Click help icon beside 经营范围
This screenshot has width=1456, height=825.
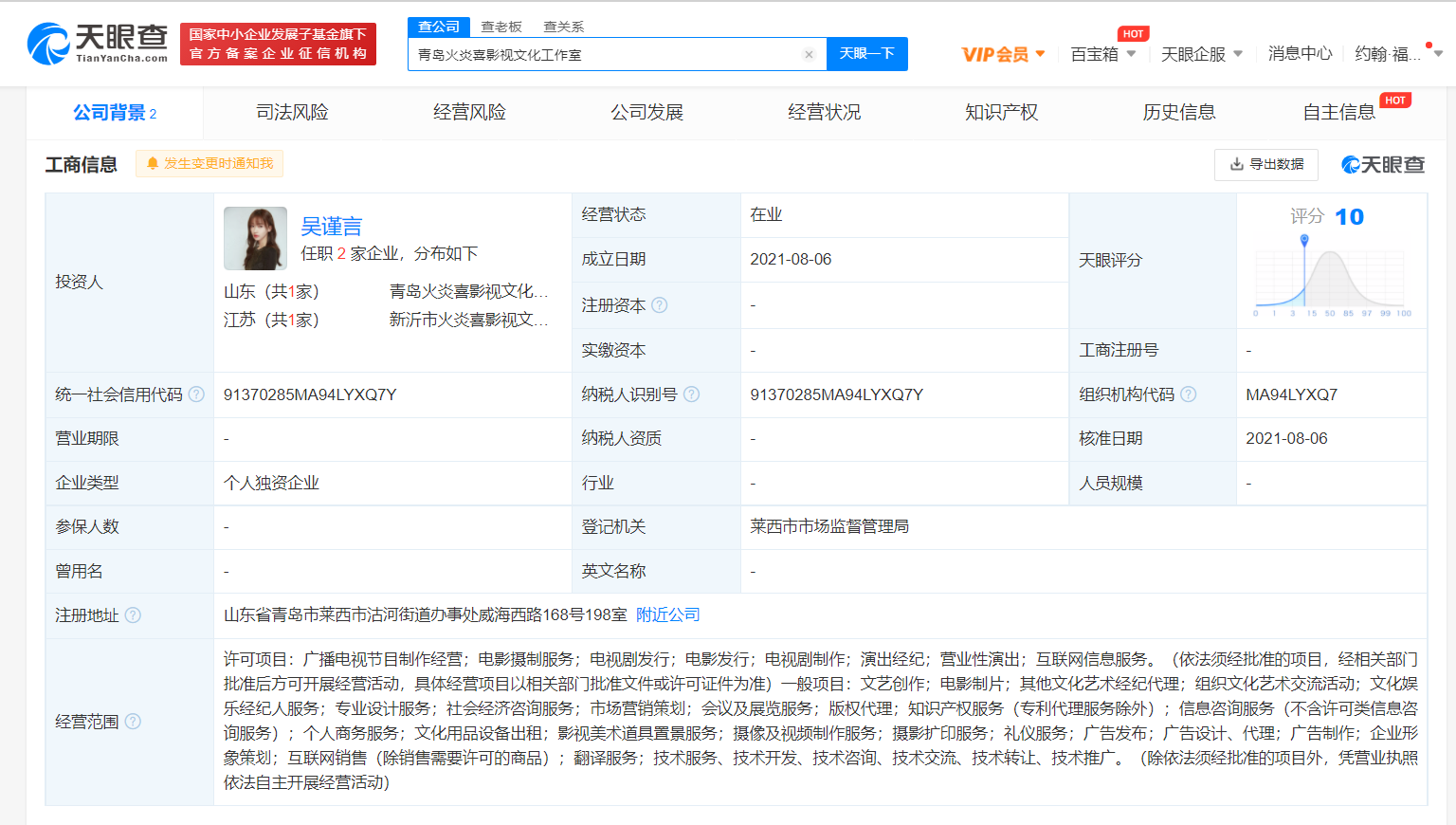pos(133,722)
